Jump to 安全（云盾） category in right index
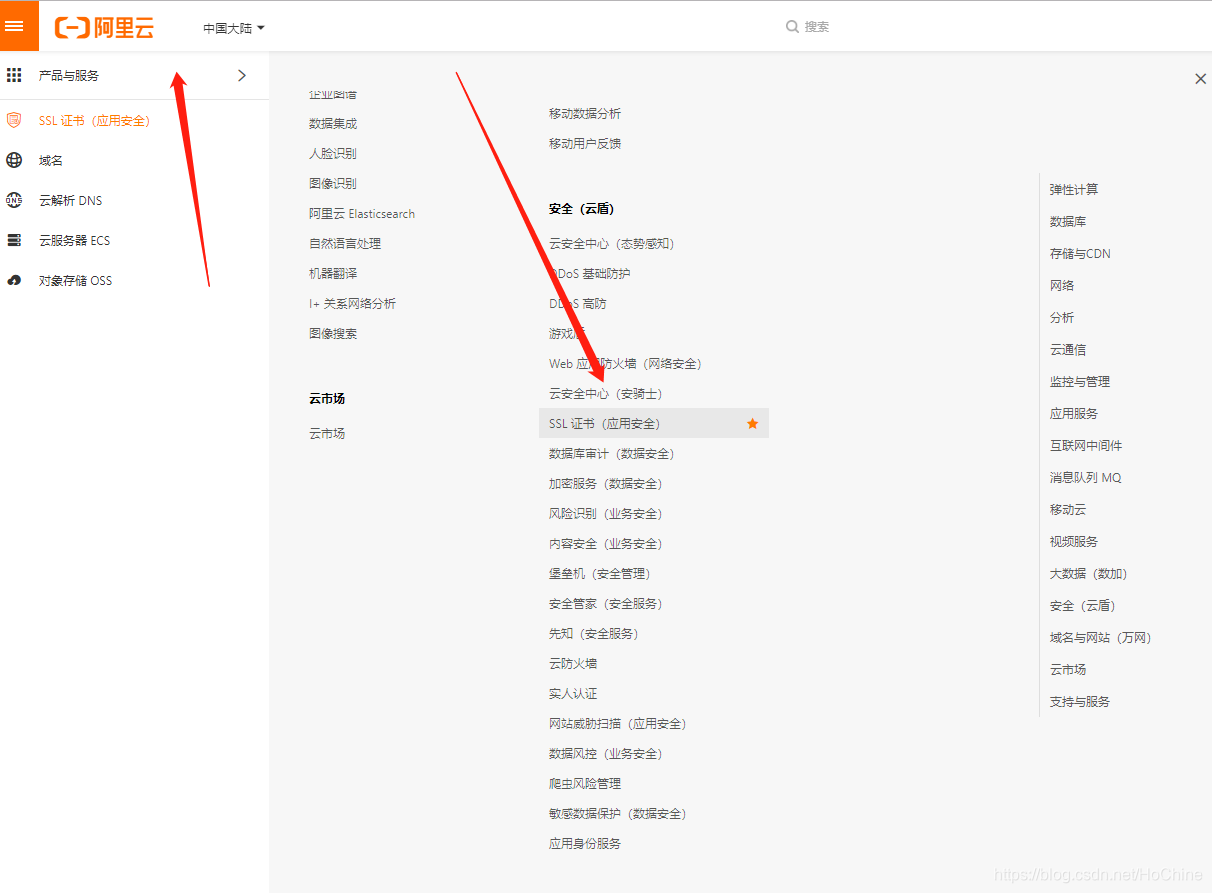The height and width of the screenshot is (893, 1212). point(1082,606)
